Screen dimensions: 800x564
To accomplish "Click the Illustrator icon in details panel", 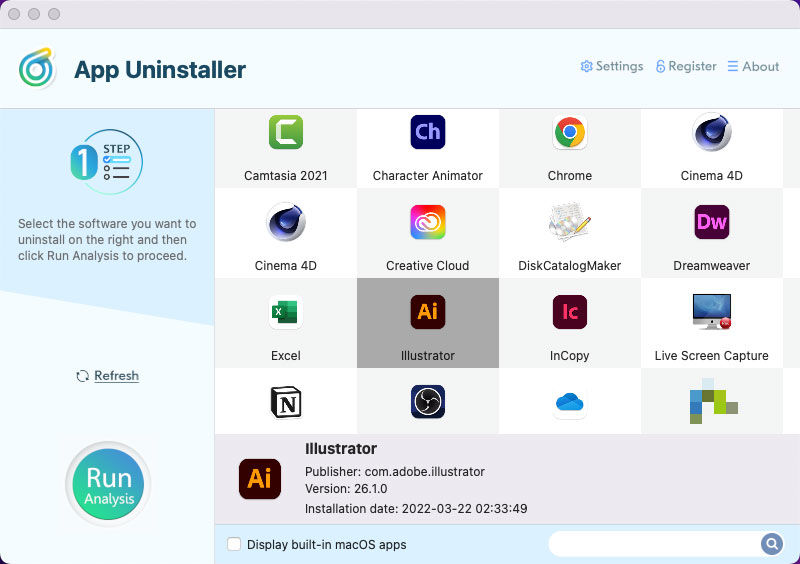I will pos(260,479).
